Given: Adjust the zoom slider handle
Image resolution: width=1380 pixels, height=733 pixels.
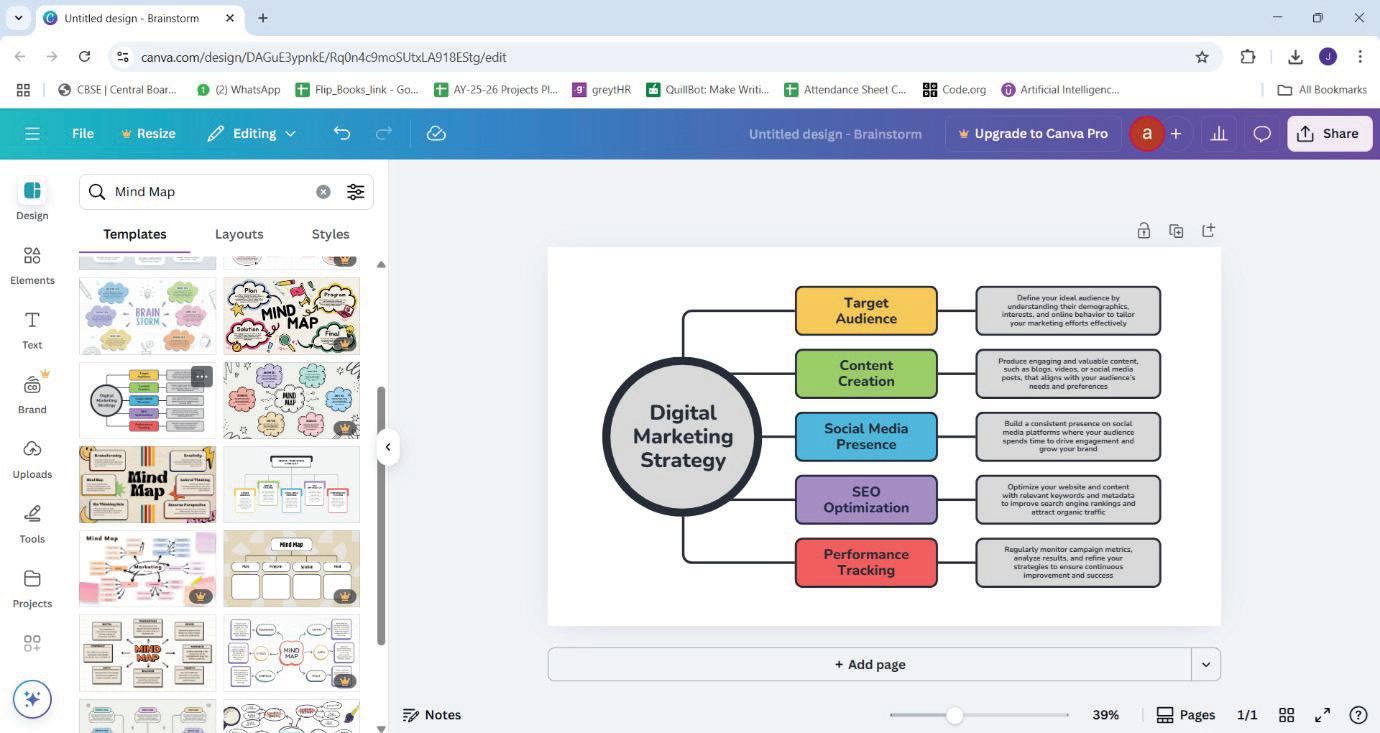Looking at the screenshot, I should (x=954, y=715).
